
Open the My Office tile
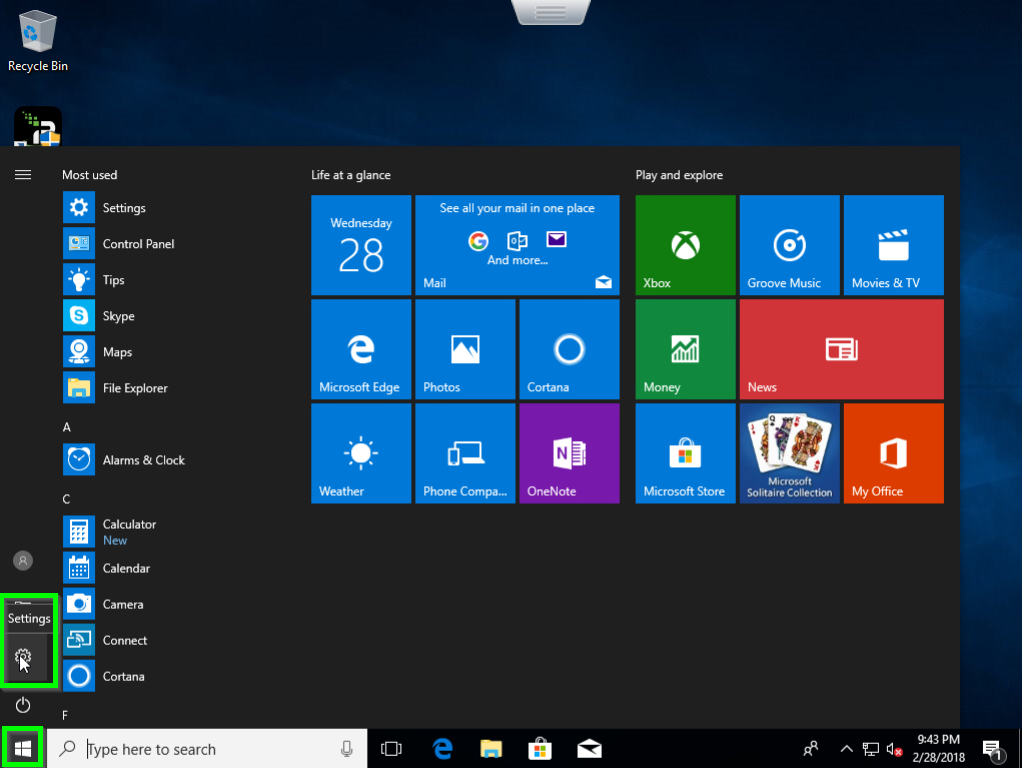point(894,453)
